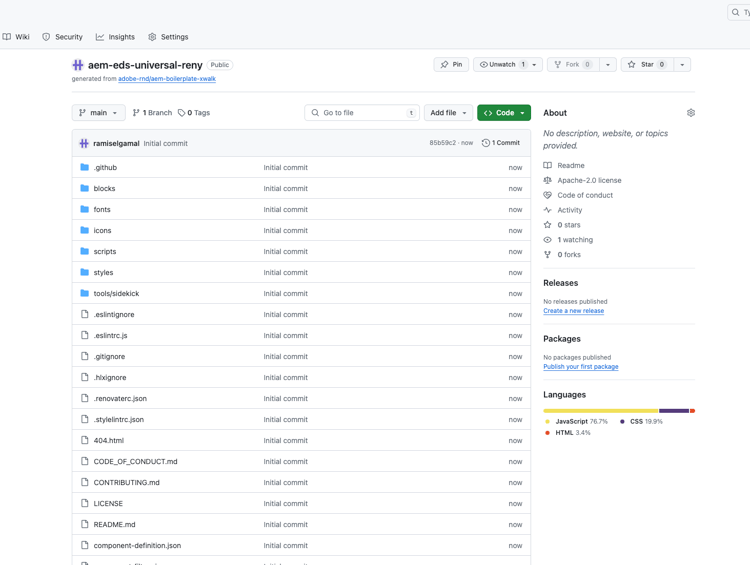The height and width of the screenshot is (565, 750).
Task: Edit repository details via About gear icon
Action: [x=691, y=113]
